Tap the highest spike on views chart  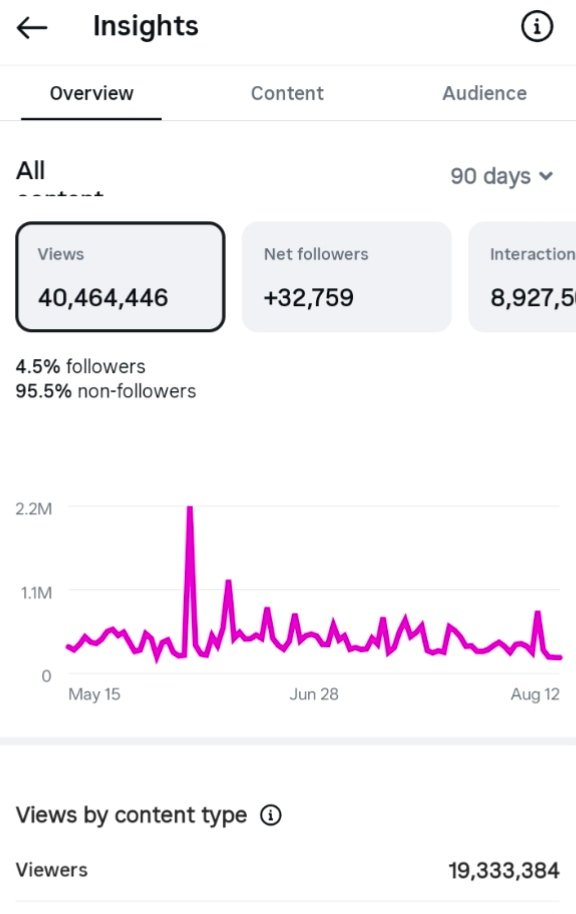pos(189,509)
